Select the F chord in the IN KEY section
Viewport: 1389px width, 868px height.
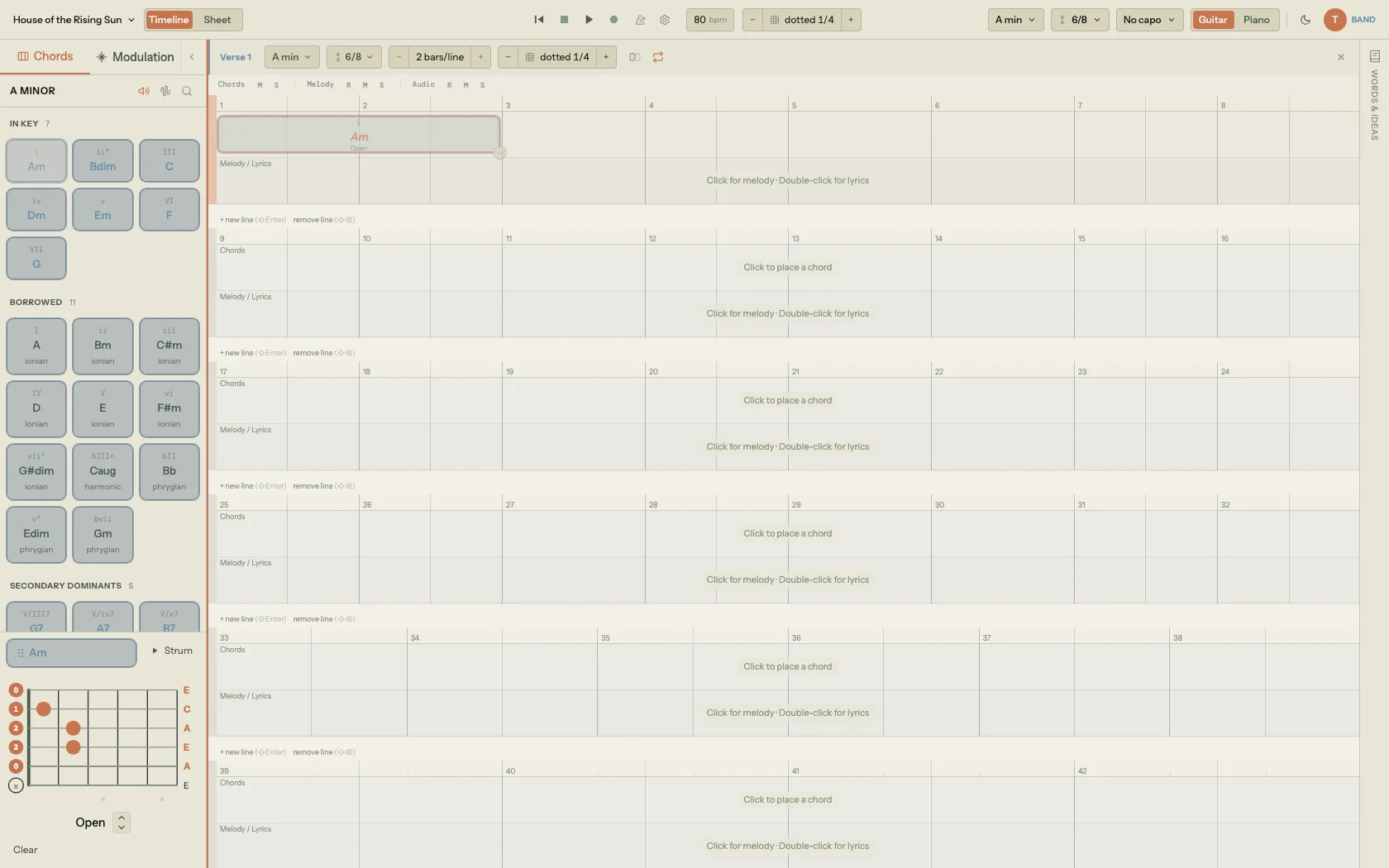tap(169, 209)
